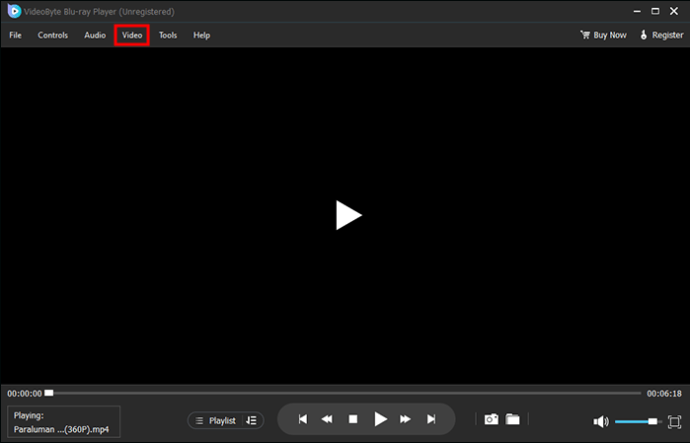Open the Tools menu
Viewport: 690px width, 443px height.
168,35
